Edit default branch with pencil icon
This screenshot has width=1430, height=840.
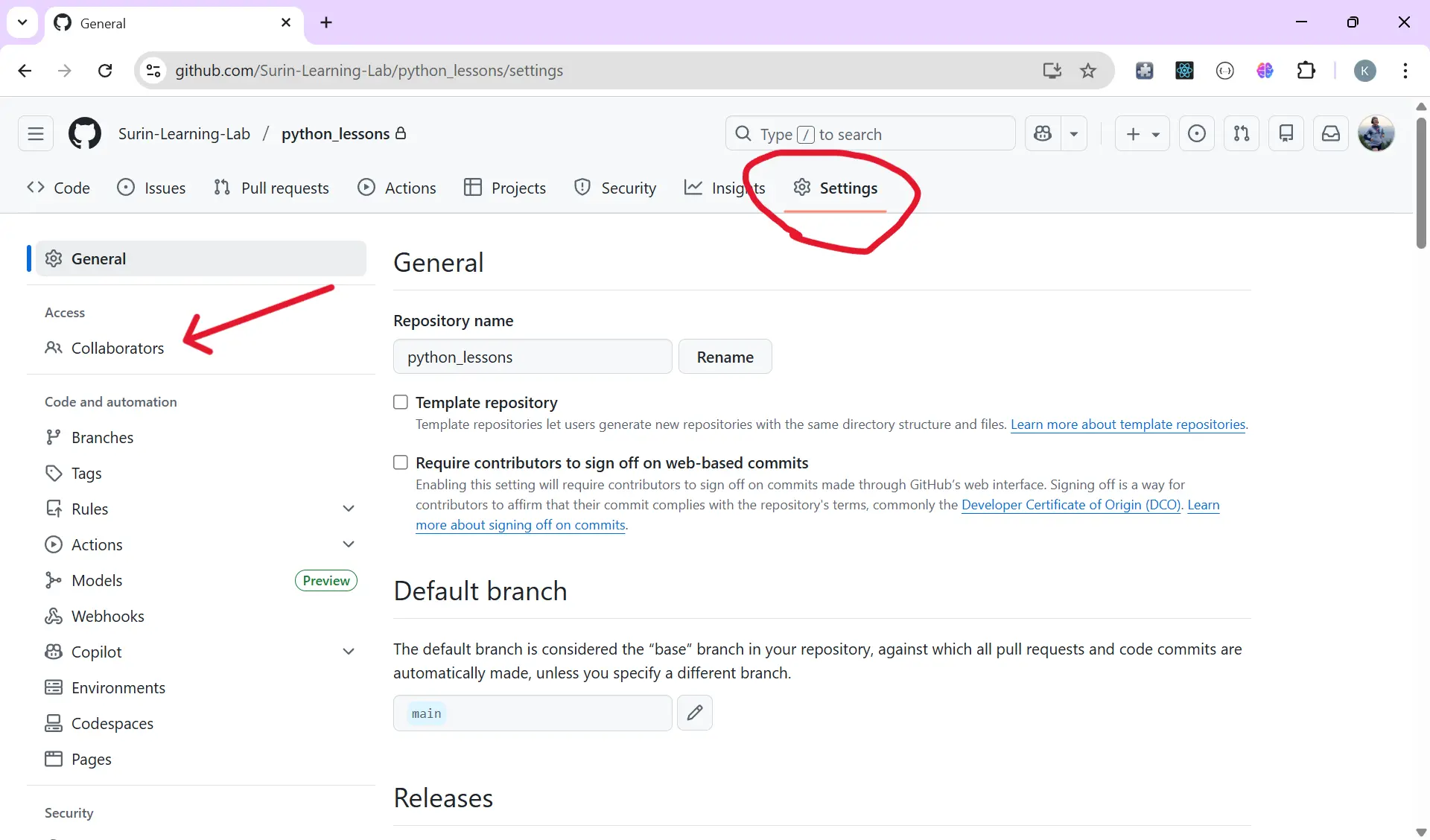(695, 713)
